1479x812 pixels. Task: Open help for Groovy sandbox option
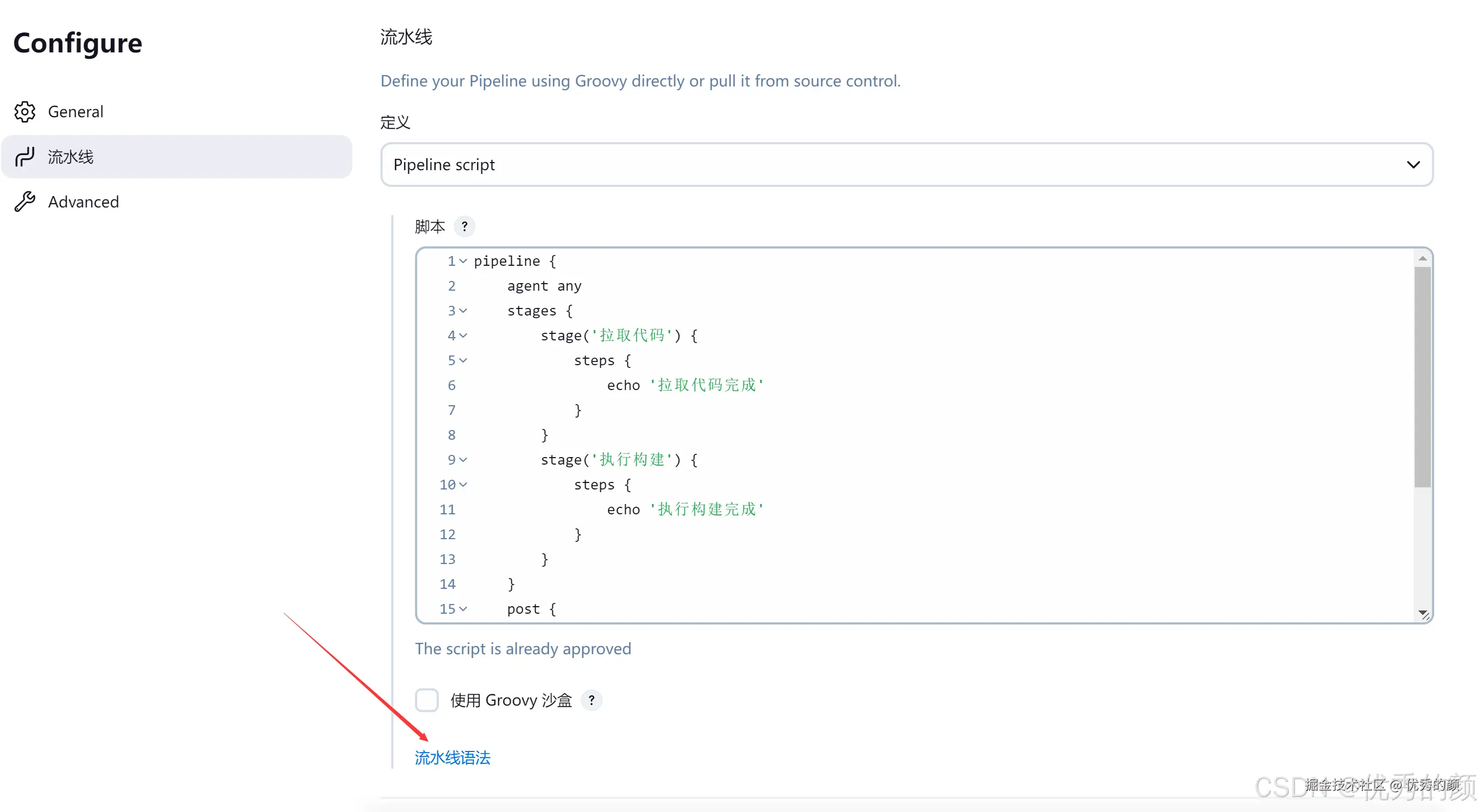tap(591, 700)
